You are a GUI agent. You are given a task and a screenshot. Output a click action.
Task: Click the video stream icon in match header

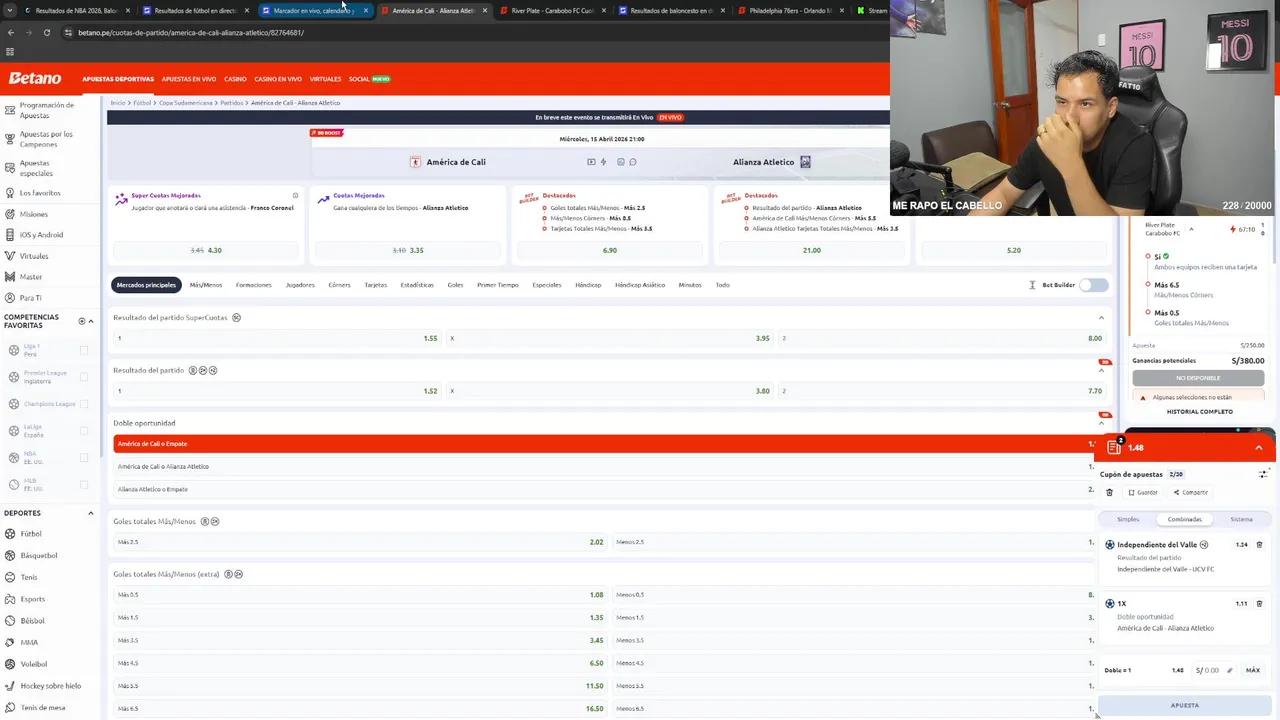point(591,162)
